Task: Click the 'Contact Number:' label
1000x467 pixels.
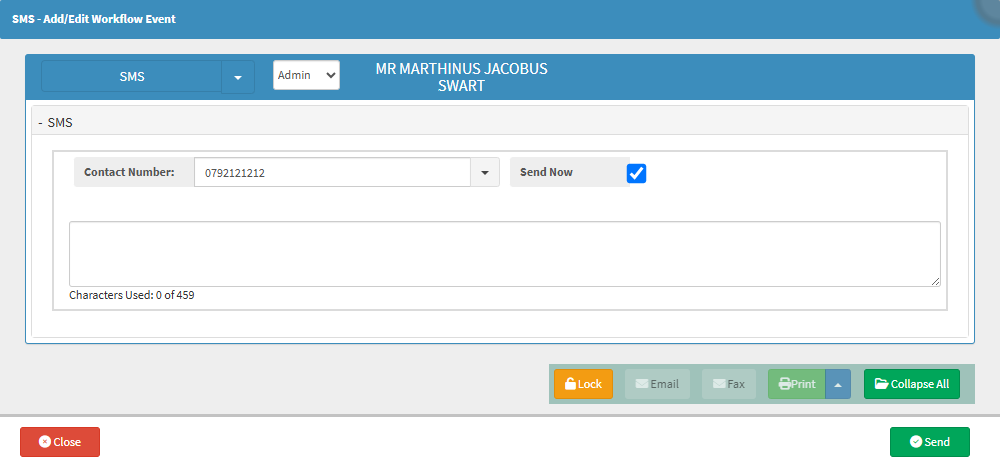Action: point(129,172)
